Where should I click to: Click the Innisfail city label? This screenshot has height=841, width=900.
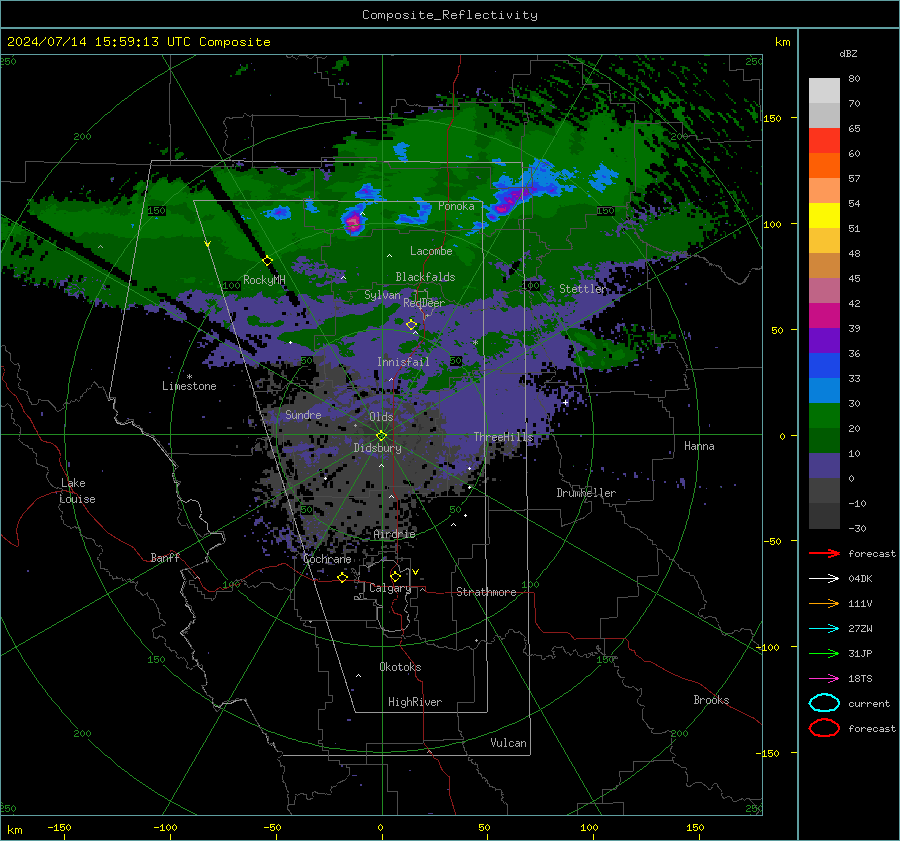(x=403, y=362)
